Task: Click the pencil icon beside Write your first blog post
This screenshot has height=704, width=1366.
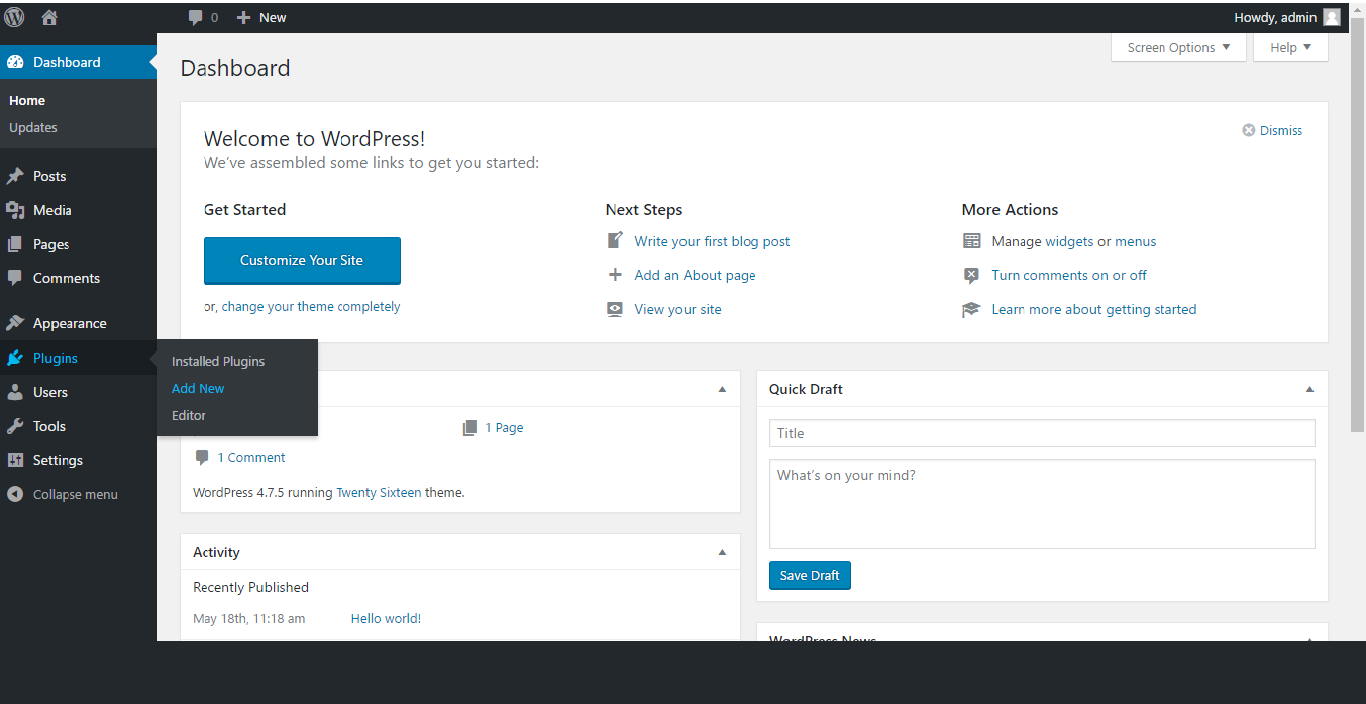Action: [x=615, y=241]
